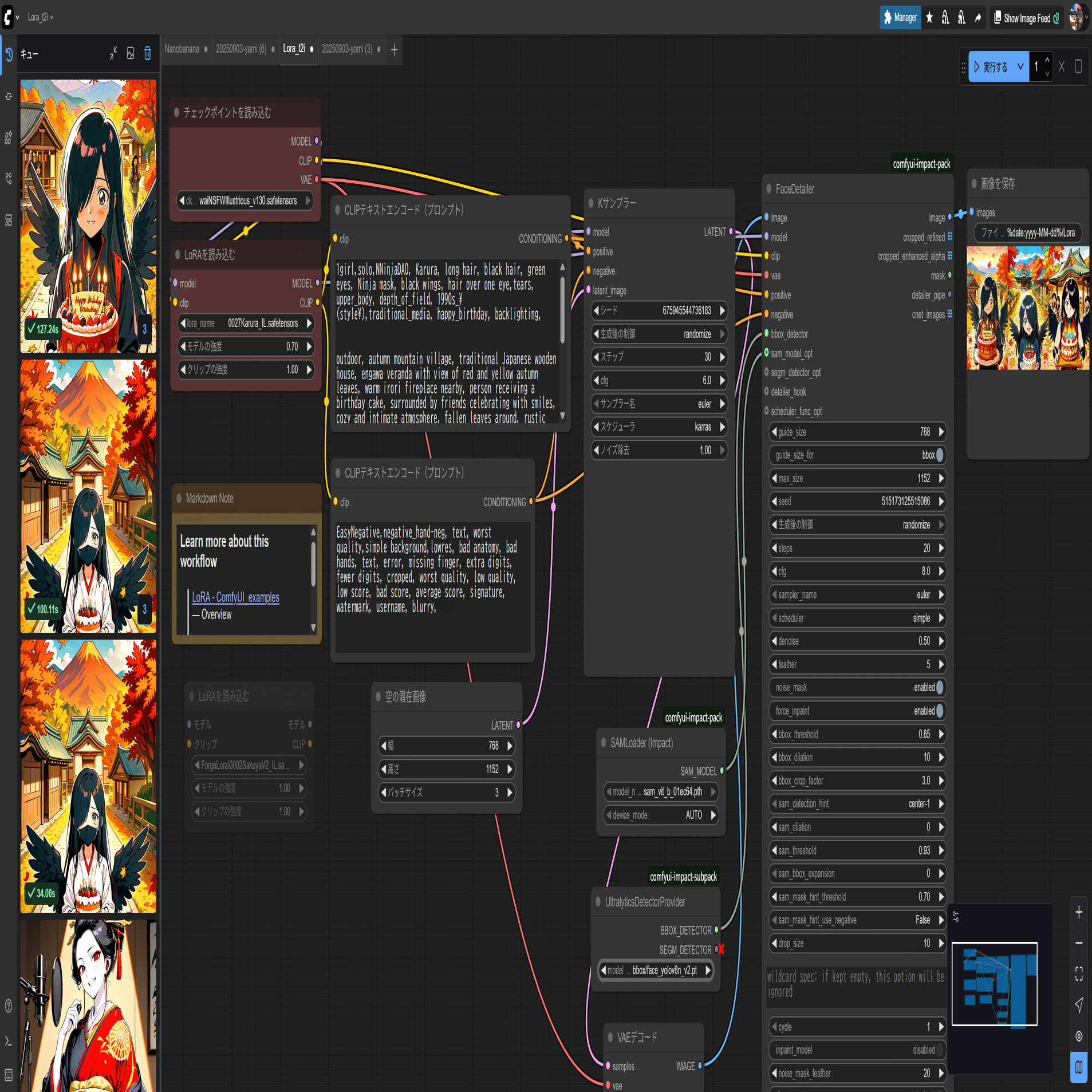The image size is (1092, 1092).
Task: Fit the graph to view
Action: (1079, 973)
